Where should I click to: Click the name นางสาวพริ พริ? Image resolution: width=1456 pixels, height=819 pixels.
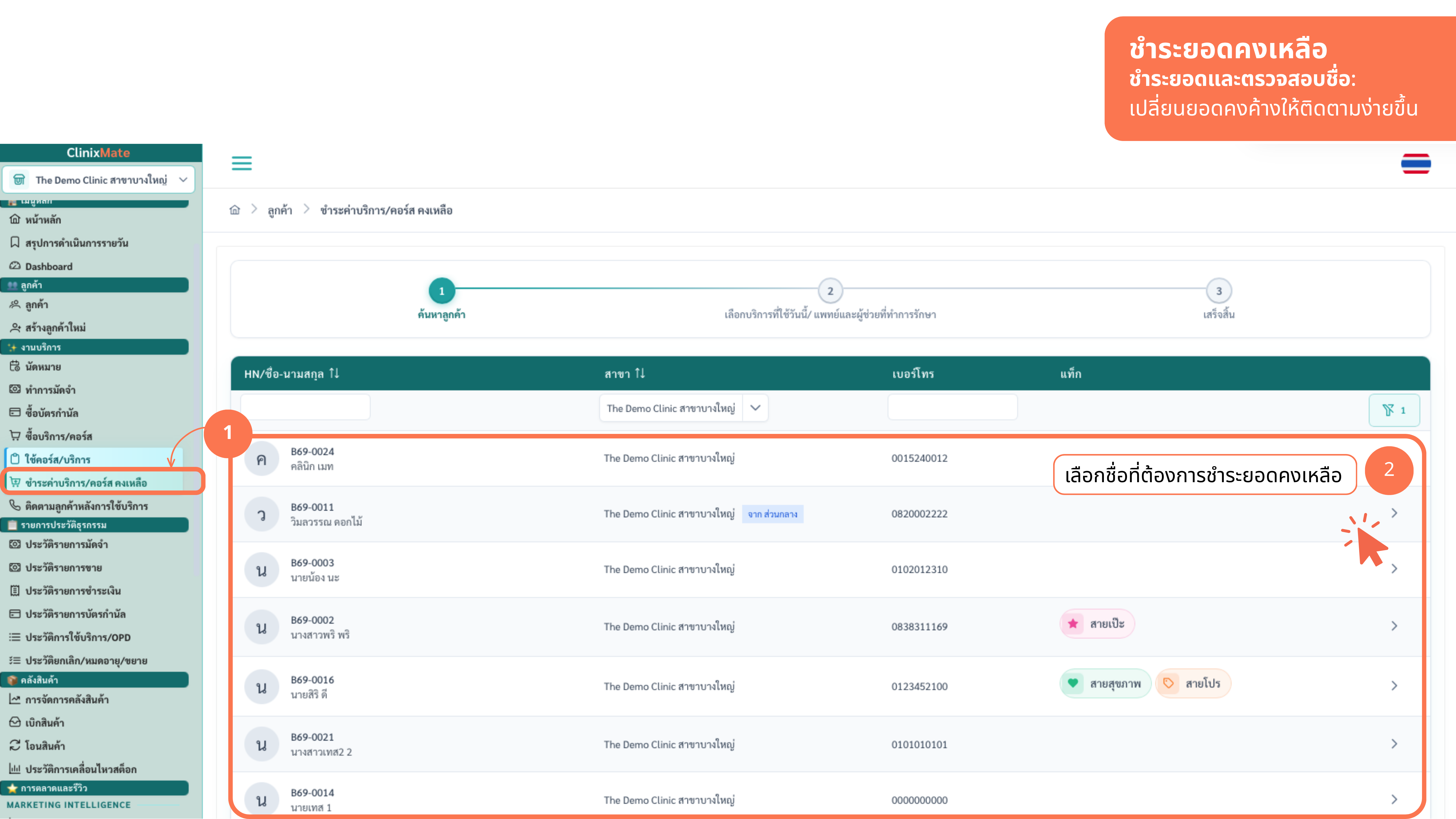[320, 635]
